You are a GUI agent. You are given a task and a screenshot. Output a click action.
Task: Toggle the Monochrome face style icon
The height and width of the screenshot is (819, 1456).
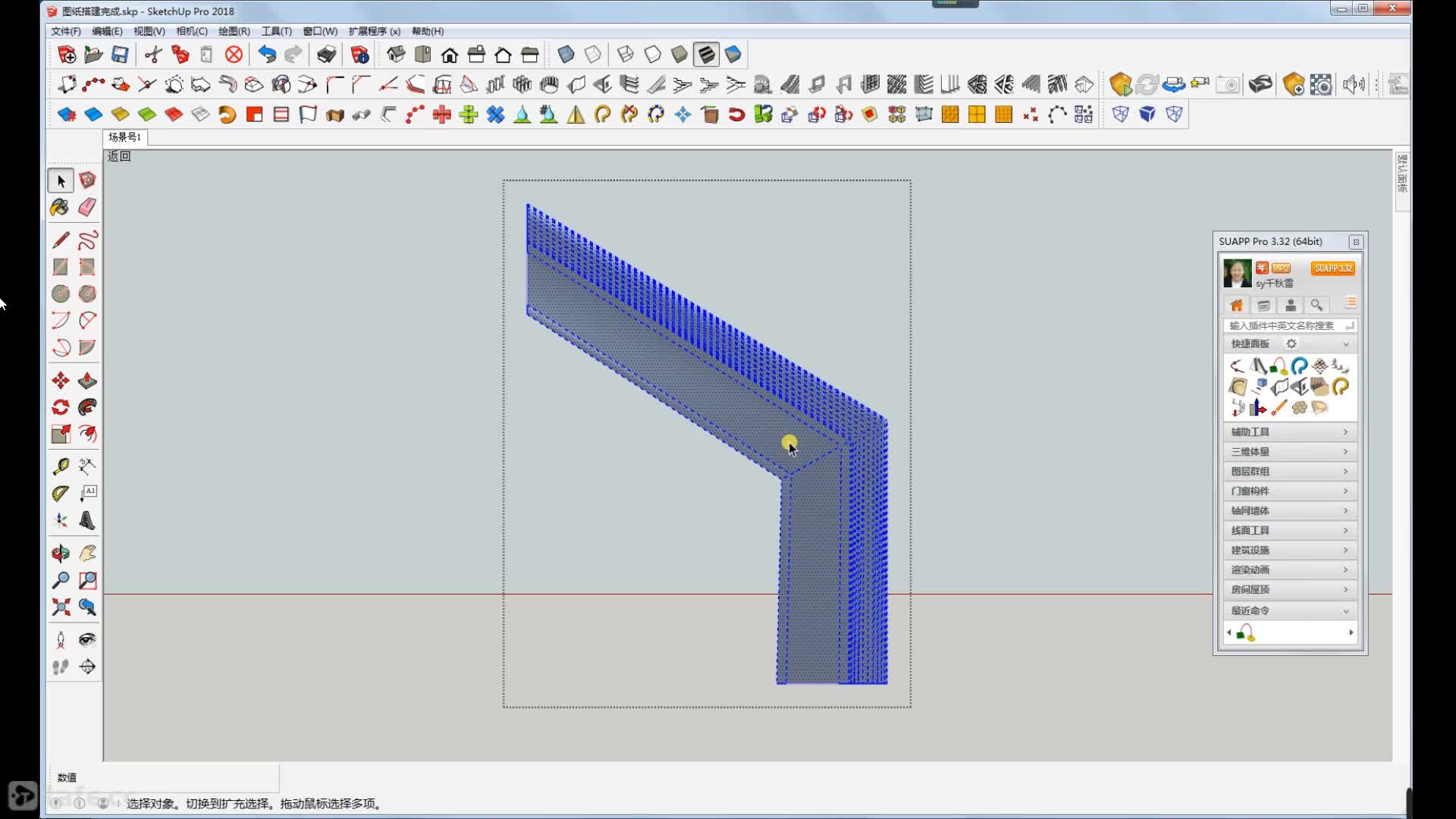(x=733, y=55)
